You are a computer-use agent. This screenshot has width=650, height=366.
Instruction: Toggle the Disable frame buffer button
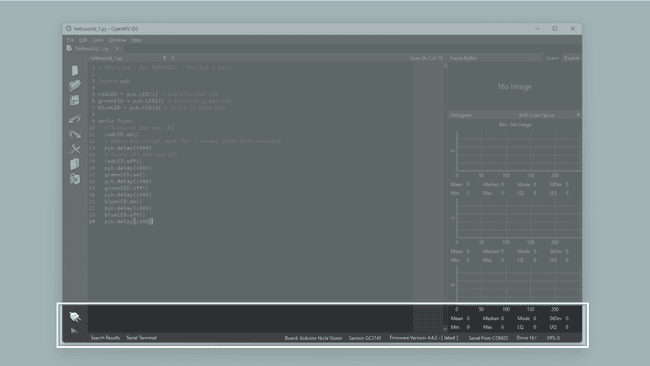[x=571, y=58]
